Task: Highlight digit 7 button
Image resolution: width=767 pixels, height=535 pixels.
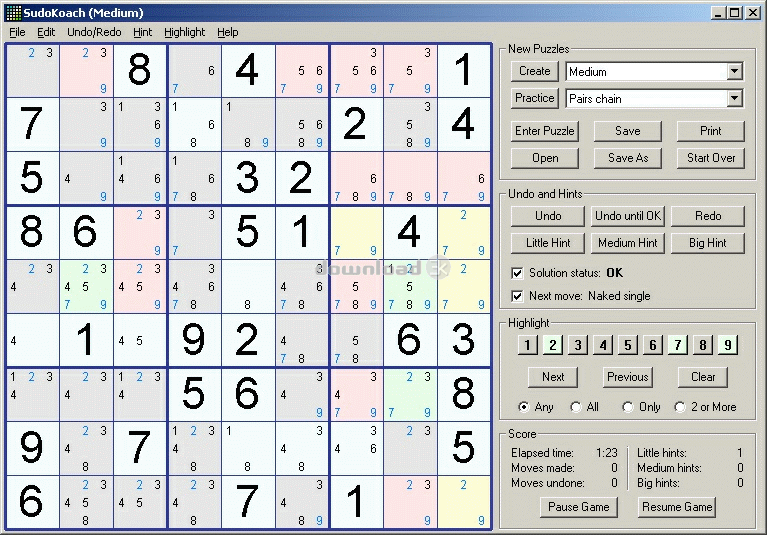Action: tap(677, 345)
